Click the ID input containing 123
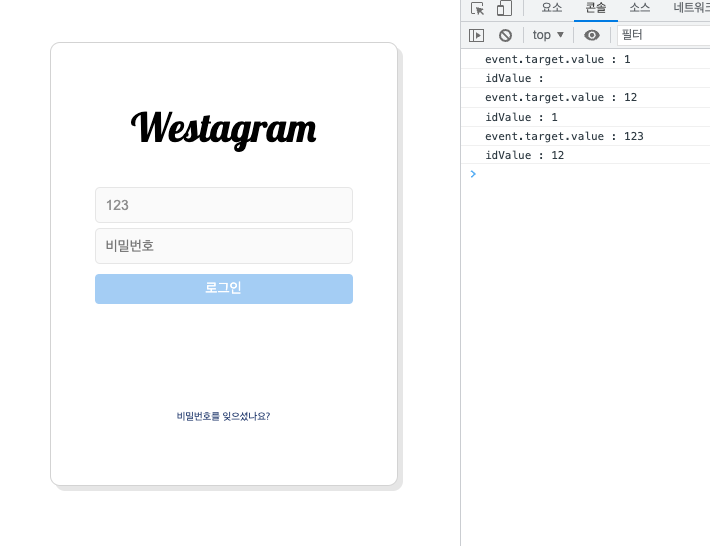The image size is (710, 546). coord(224,205)
